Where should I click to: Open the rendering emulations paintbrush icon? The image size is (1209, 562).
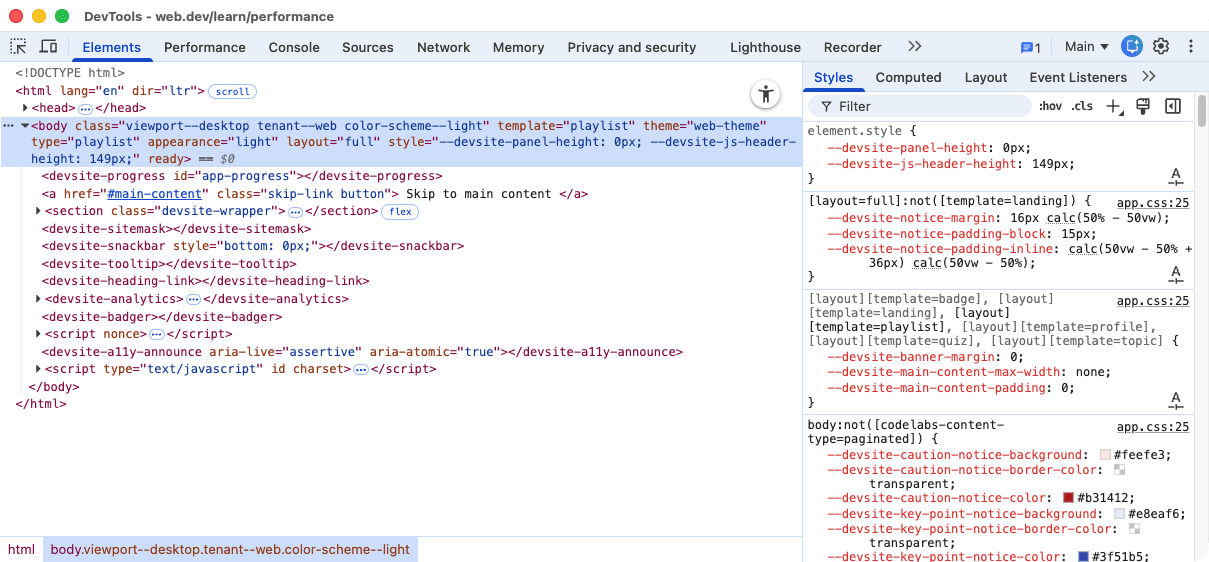(1144, 106)
